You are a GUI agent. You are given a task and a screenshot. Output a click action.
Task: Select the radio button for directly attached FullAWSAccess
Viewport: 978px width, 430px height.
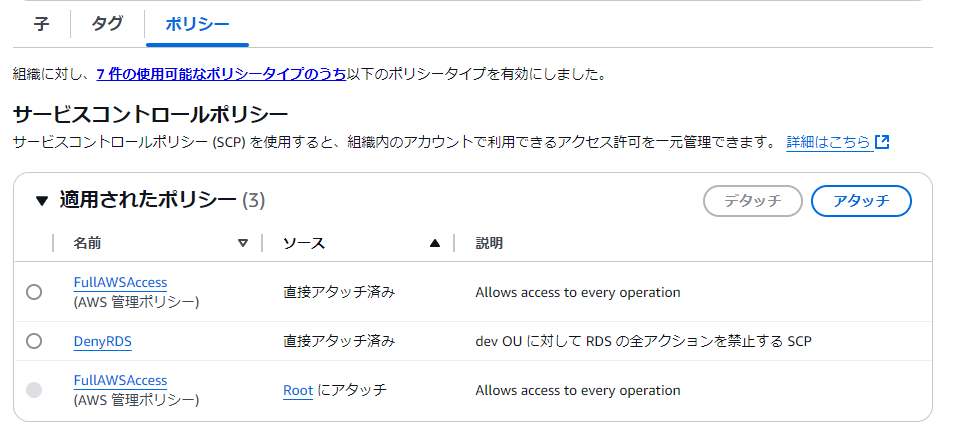pos(34,292)
